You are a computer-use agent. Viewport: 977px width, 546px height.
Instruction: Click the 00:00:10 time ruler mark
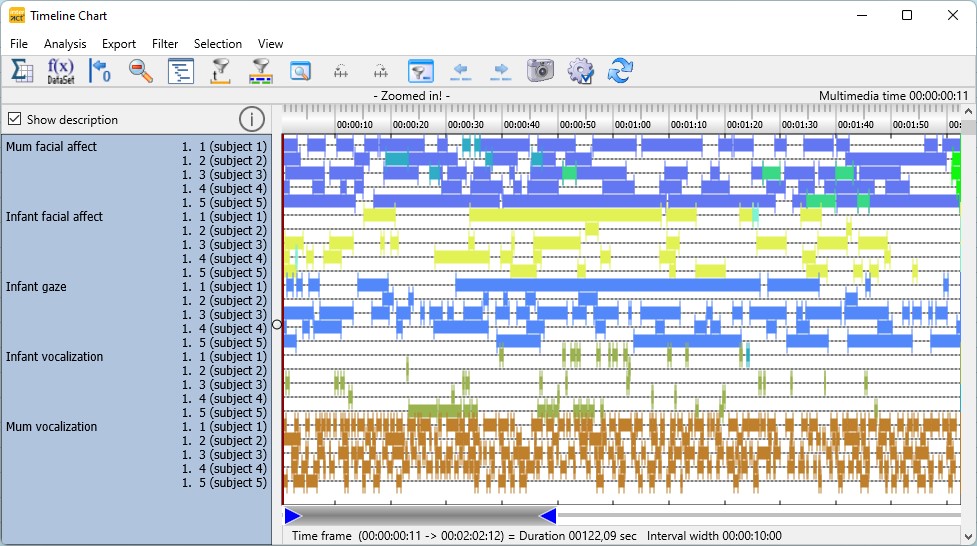tap(355, 124)
